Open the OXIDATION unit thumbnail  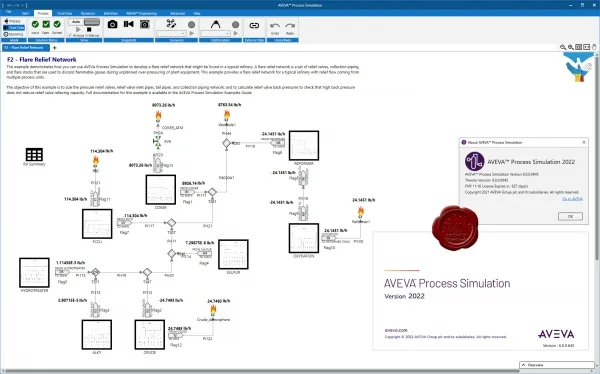coord(304,238)
